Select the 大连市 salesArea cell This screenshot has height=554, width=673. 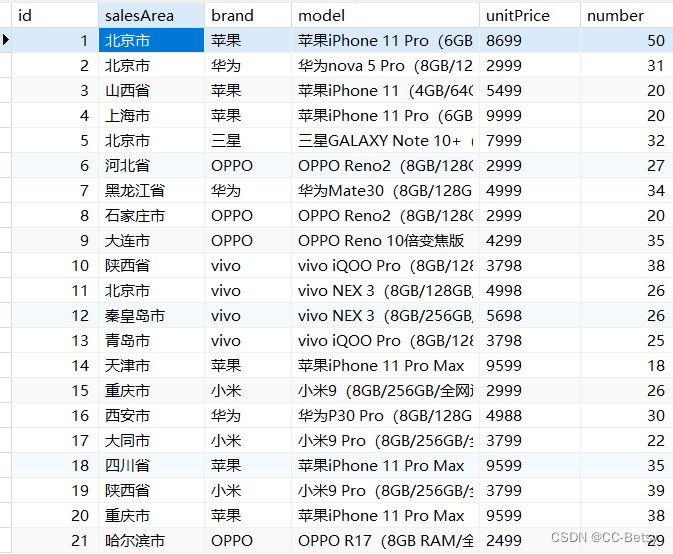152,240
